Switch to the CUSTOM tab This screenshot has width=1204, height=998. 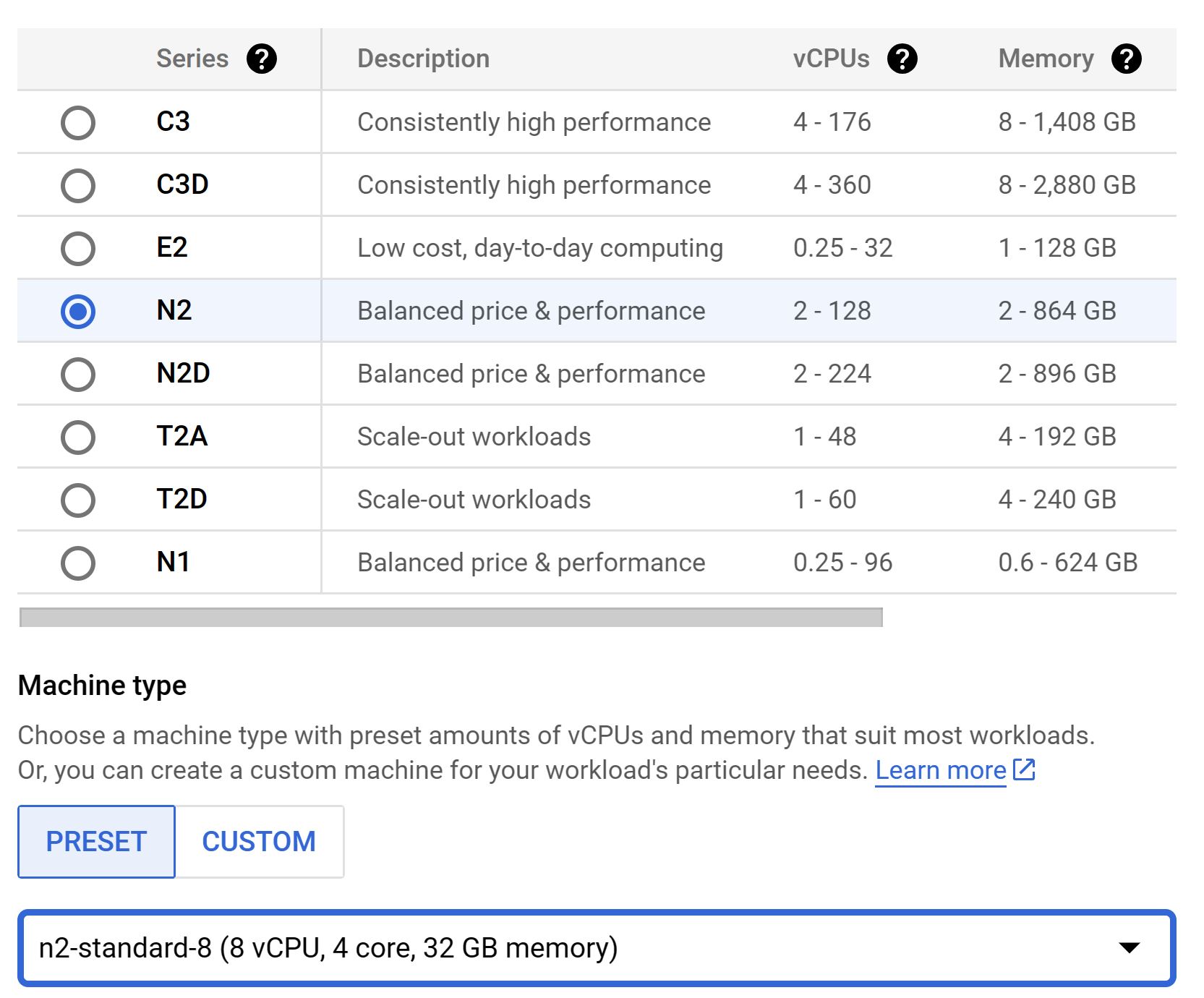pyautogui.click(x=259, y=842)
